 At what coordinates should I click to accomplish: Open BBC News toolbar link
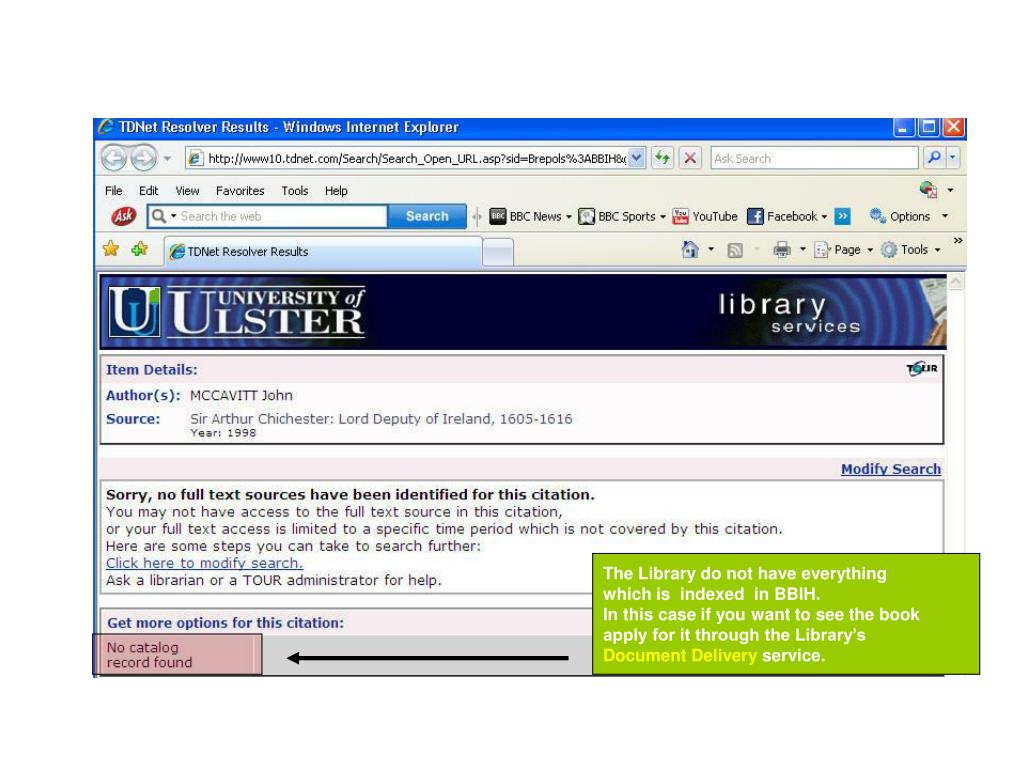[526, 216]
